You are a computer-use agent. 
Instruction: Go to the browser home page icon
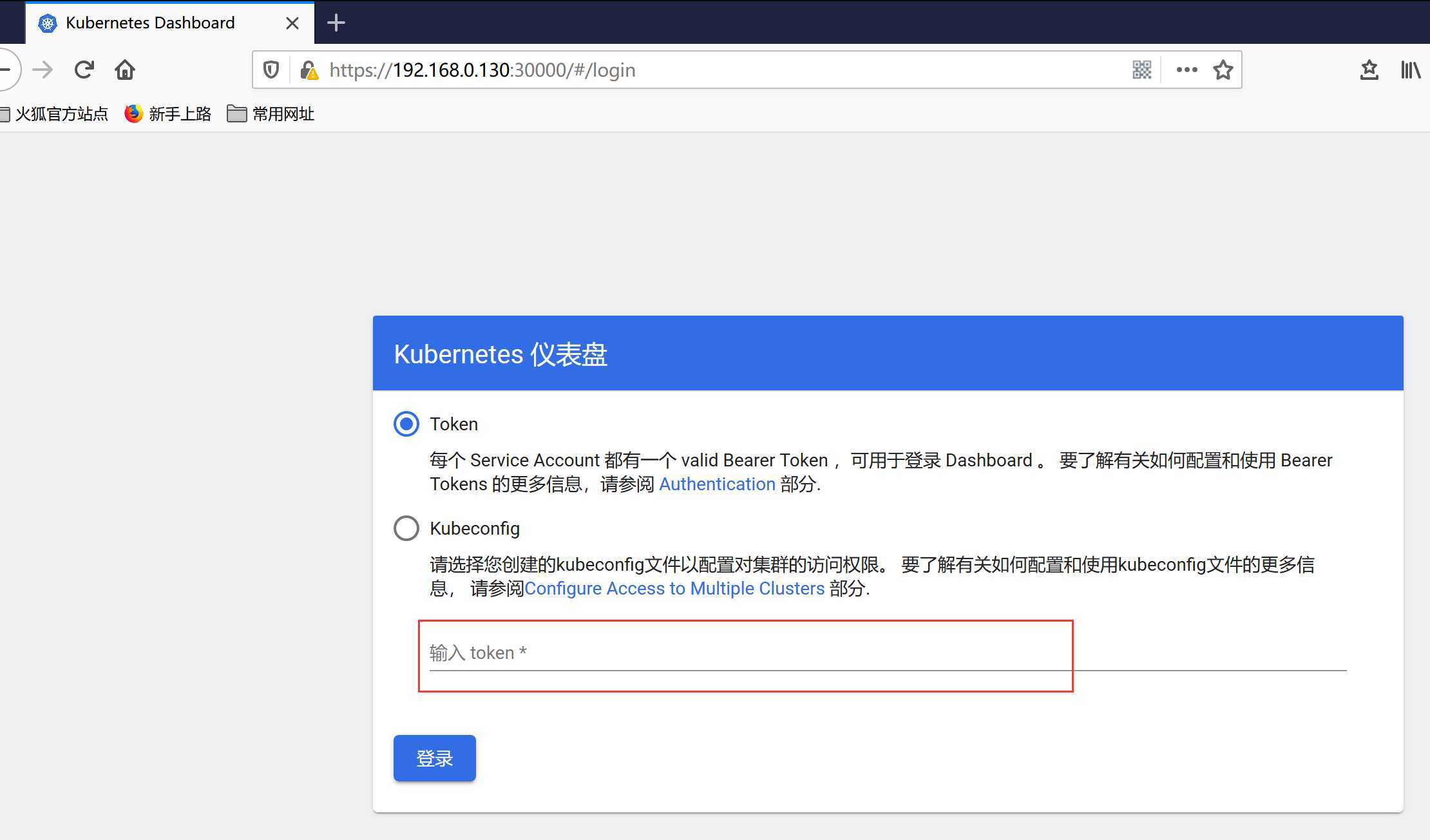pos(125,70)
